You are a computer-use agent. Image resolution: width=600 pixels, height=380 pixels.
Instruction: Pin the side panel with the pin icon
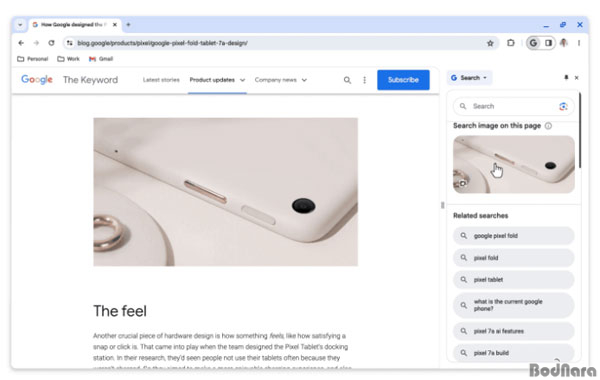click(566, 78)
